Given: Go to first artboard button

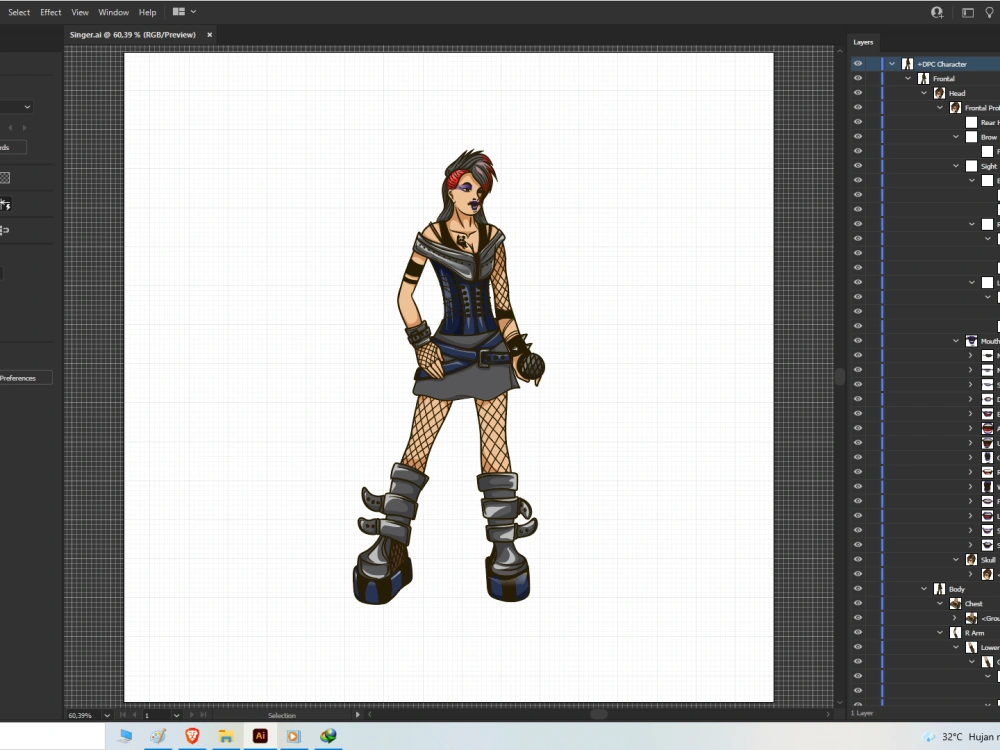Looking at the screenshot, I should [122, 715].
